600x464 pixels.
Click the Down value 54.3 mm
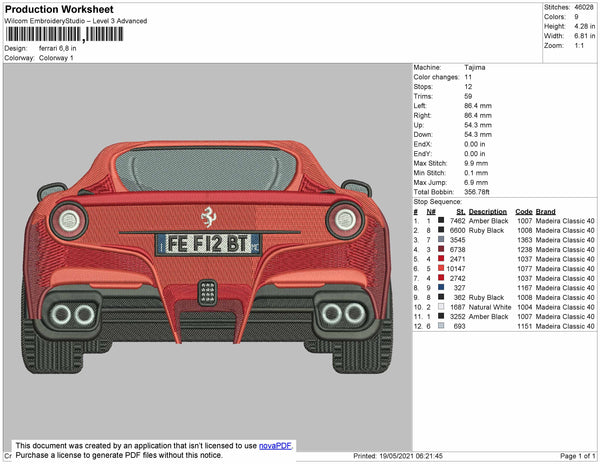[478, 134]
